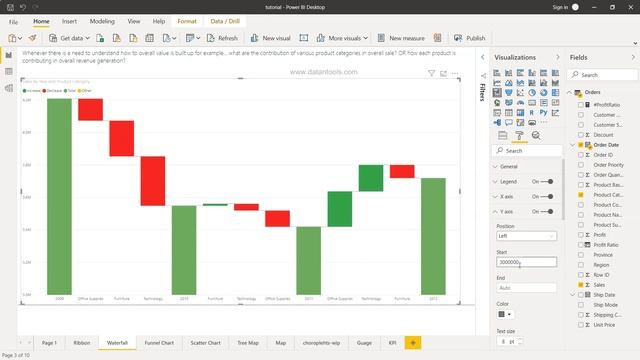This screenshot has width=640, height=360.
Task: Open the Y axis Color picker swatch
Action: [505, 314]
